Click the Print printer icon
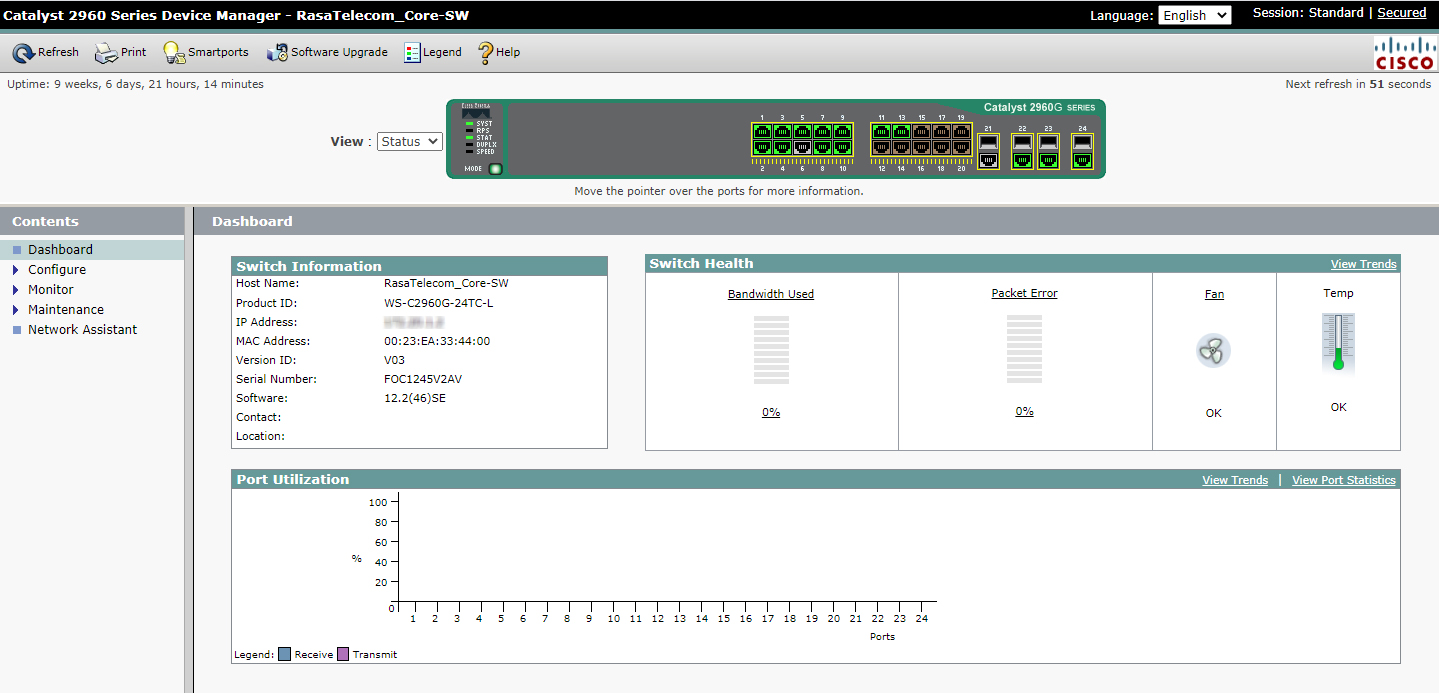1439x693 pixels. [106, 53]
